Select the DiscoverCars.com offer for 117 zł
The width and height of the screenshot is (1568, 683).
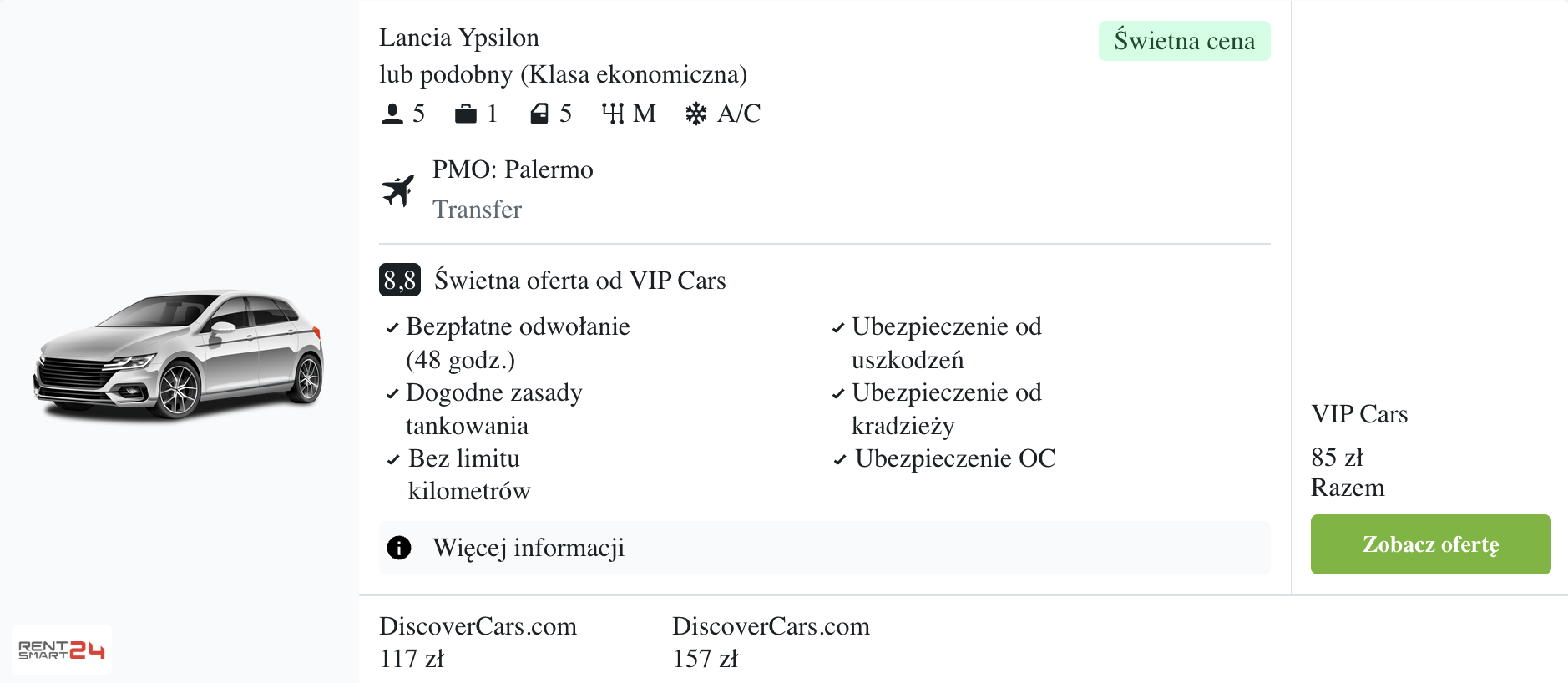478,641
